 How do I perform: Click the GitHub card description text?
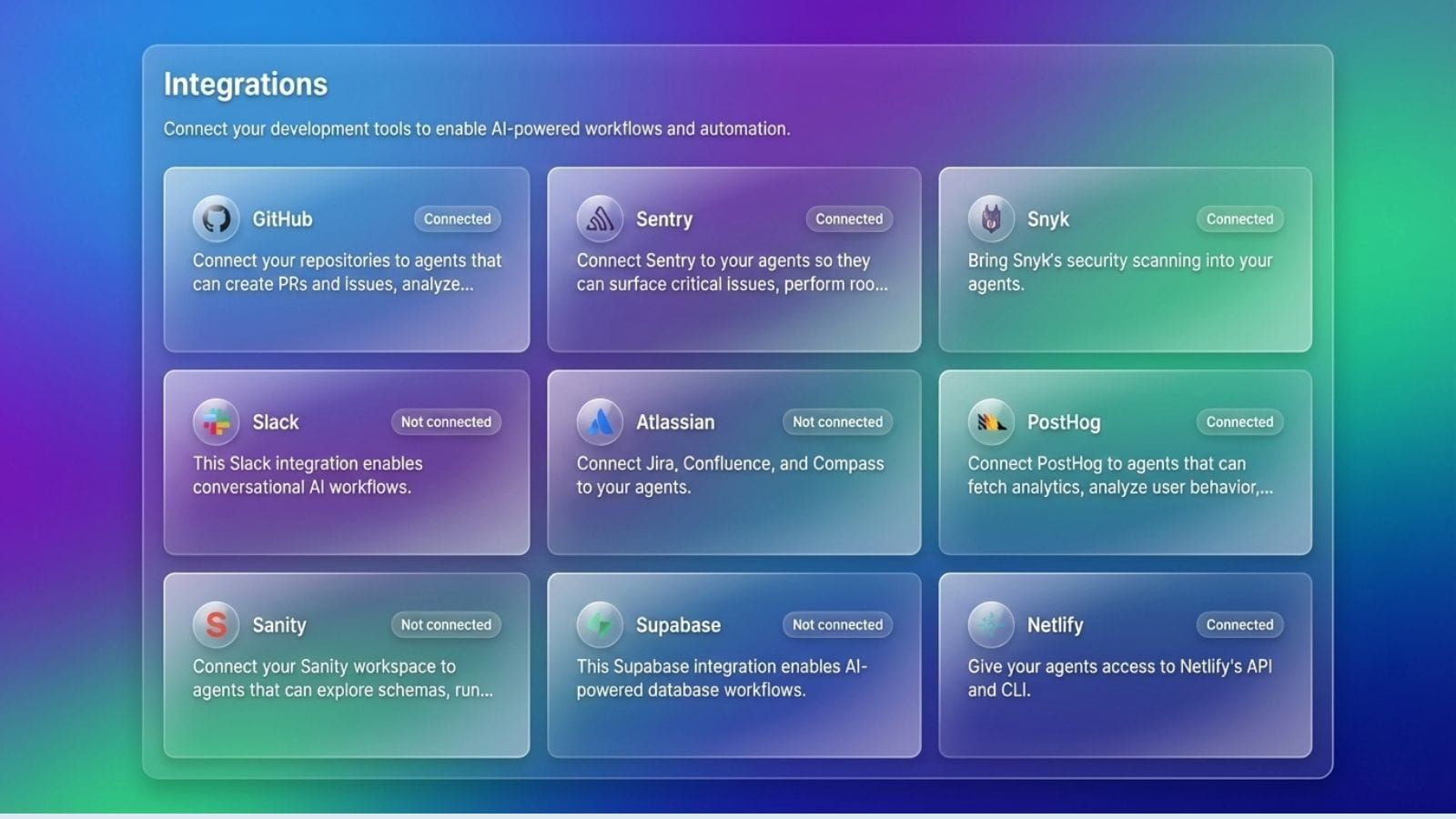click(x=346, y=271)
